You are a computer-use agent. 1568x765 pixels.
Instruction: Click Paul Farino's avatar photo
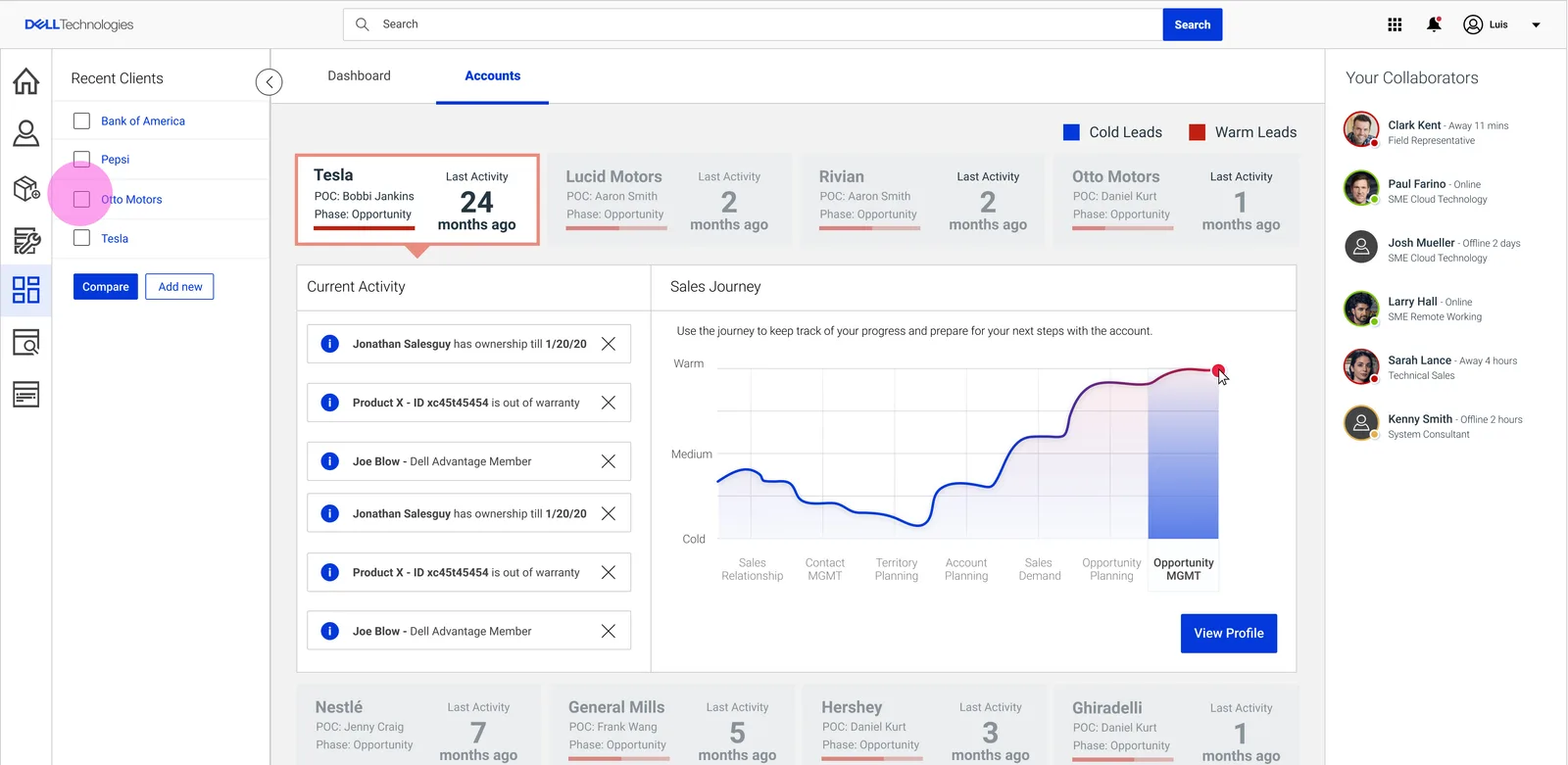(x=1361, y=188)
